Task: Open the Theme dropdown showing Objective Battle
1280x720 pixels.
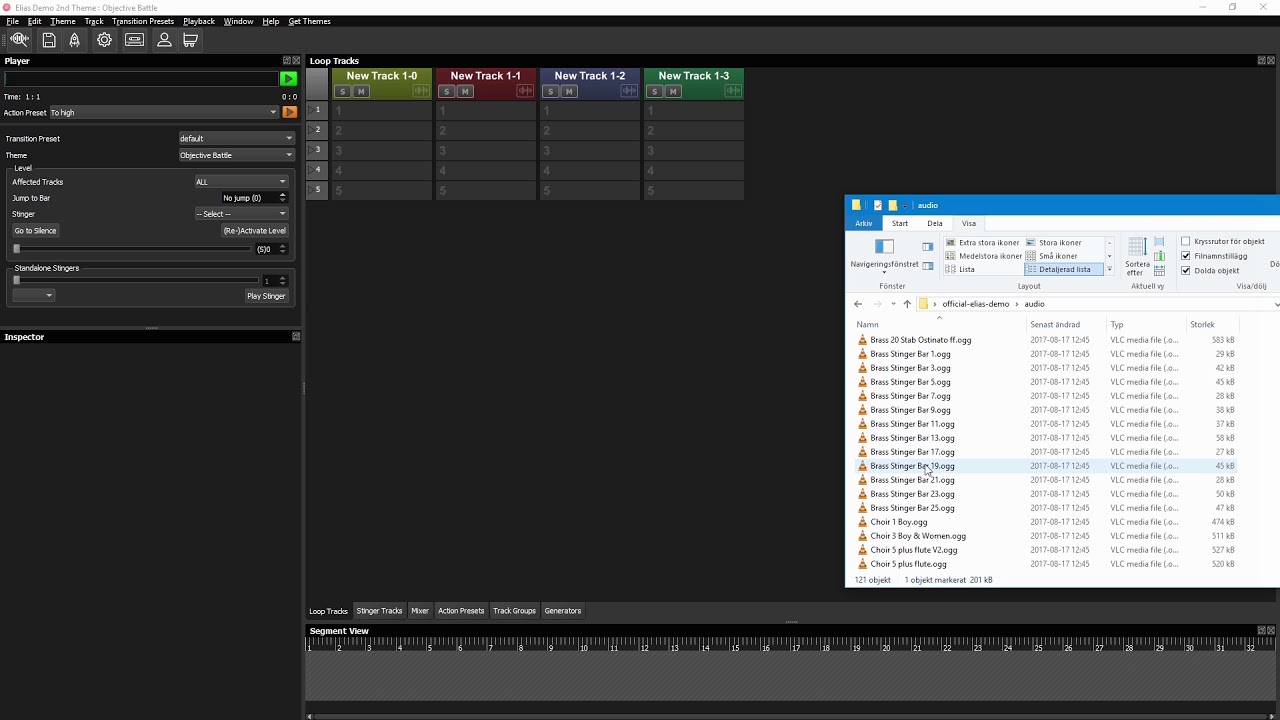Action: (x=236, y=155)
